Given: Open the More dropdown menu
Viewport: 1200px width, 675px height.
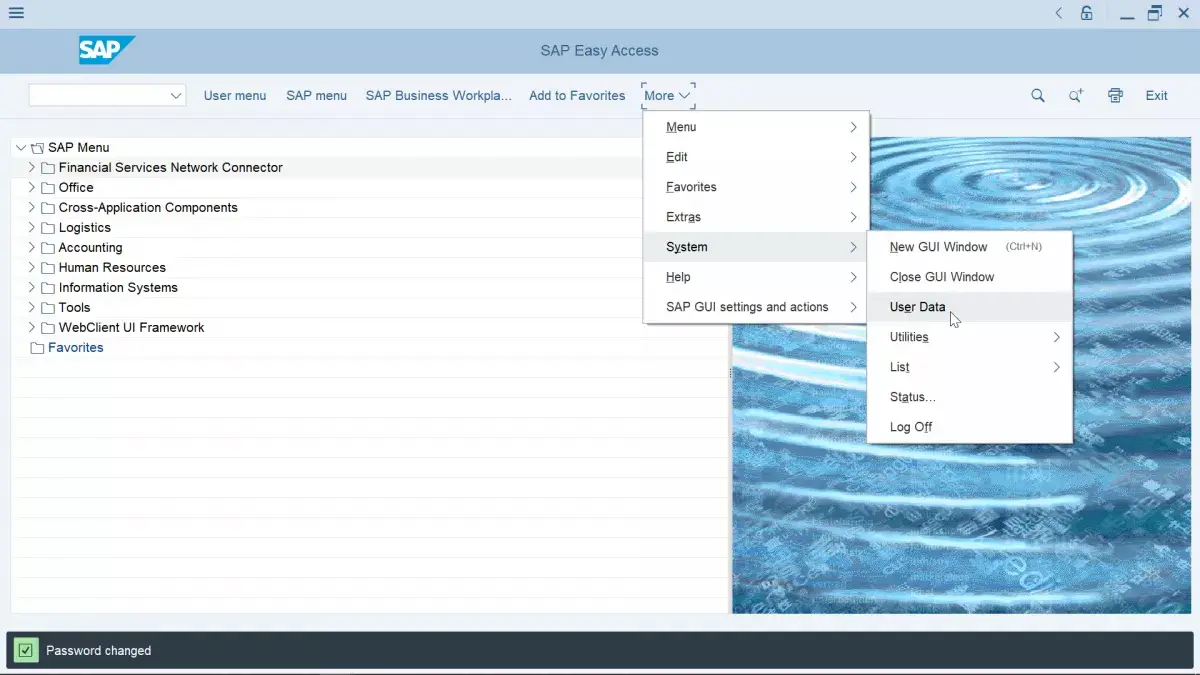Looking at the screenshot, I should coord(668,96).
